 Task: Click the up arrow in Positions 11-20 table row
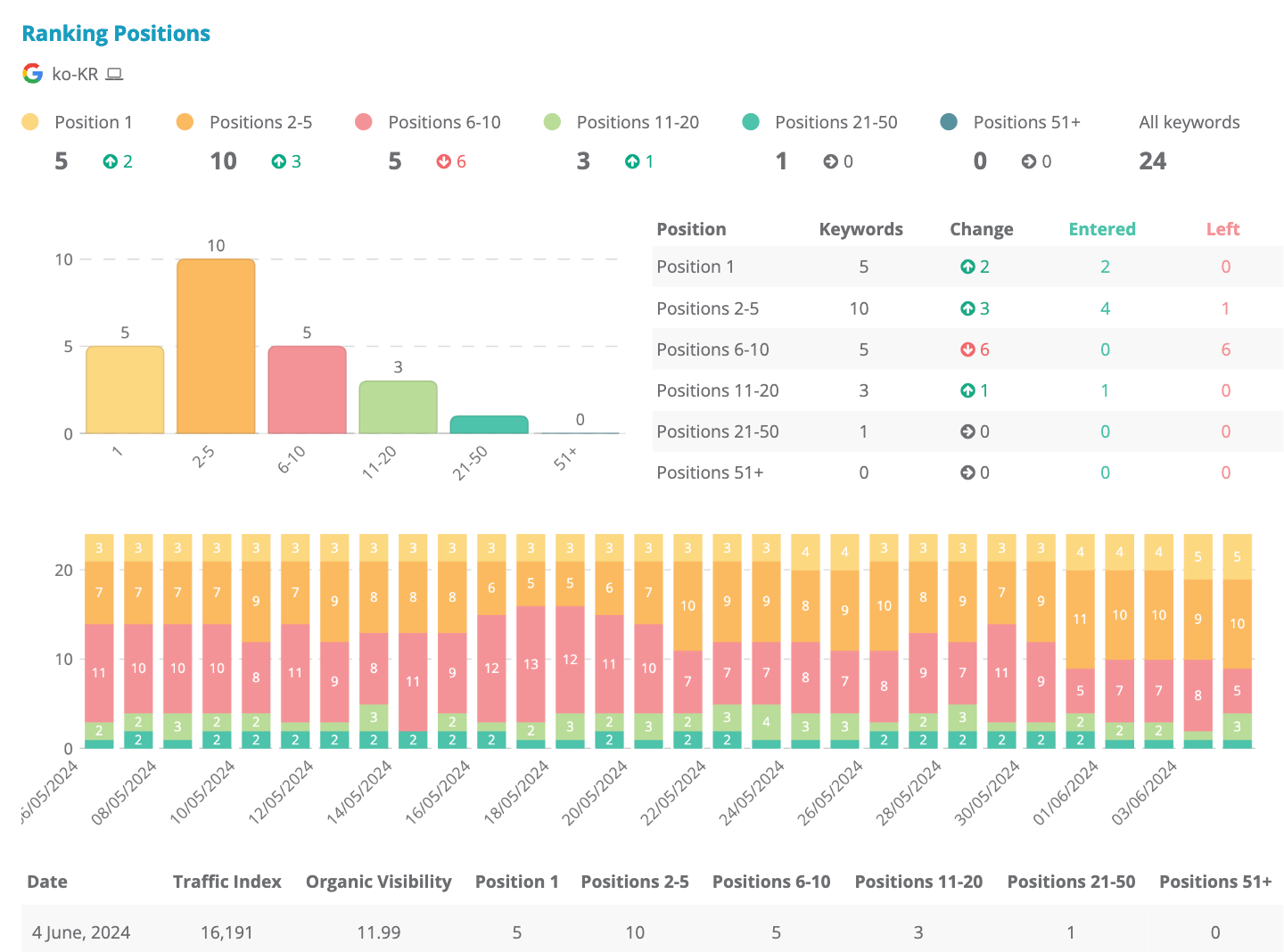pyautogui.click(x=967, y=390)
